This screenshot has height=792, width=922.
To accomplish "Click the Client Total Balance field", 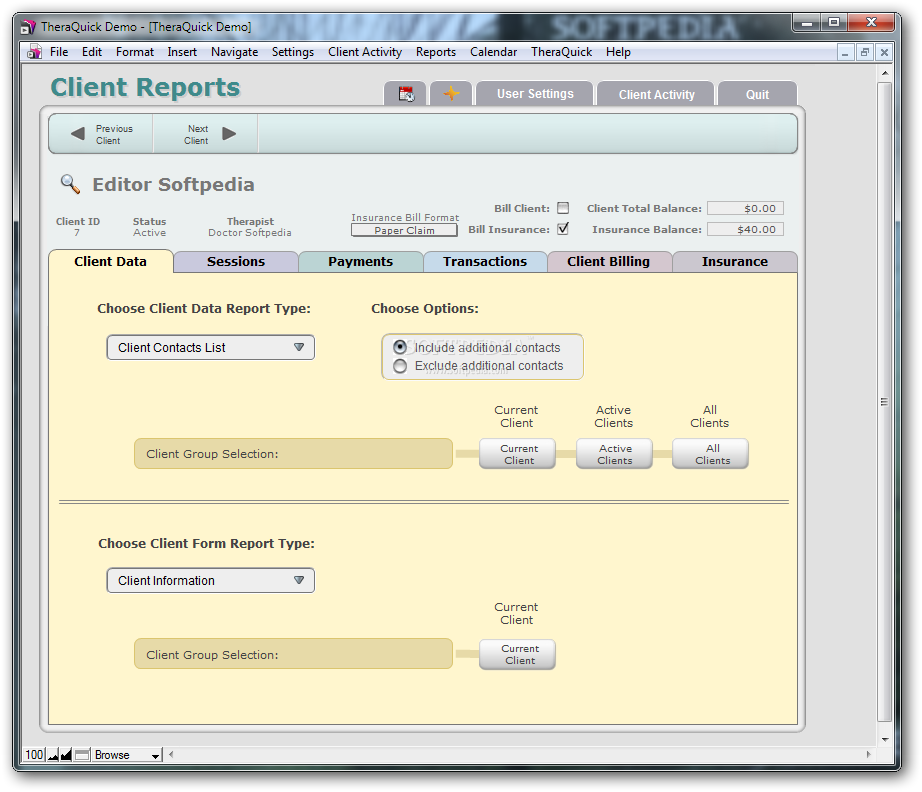I will (745, 208).
